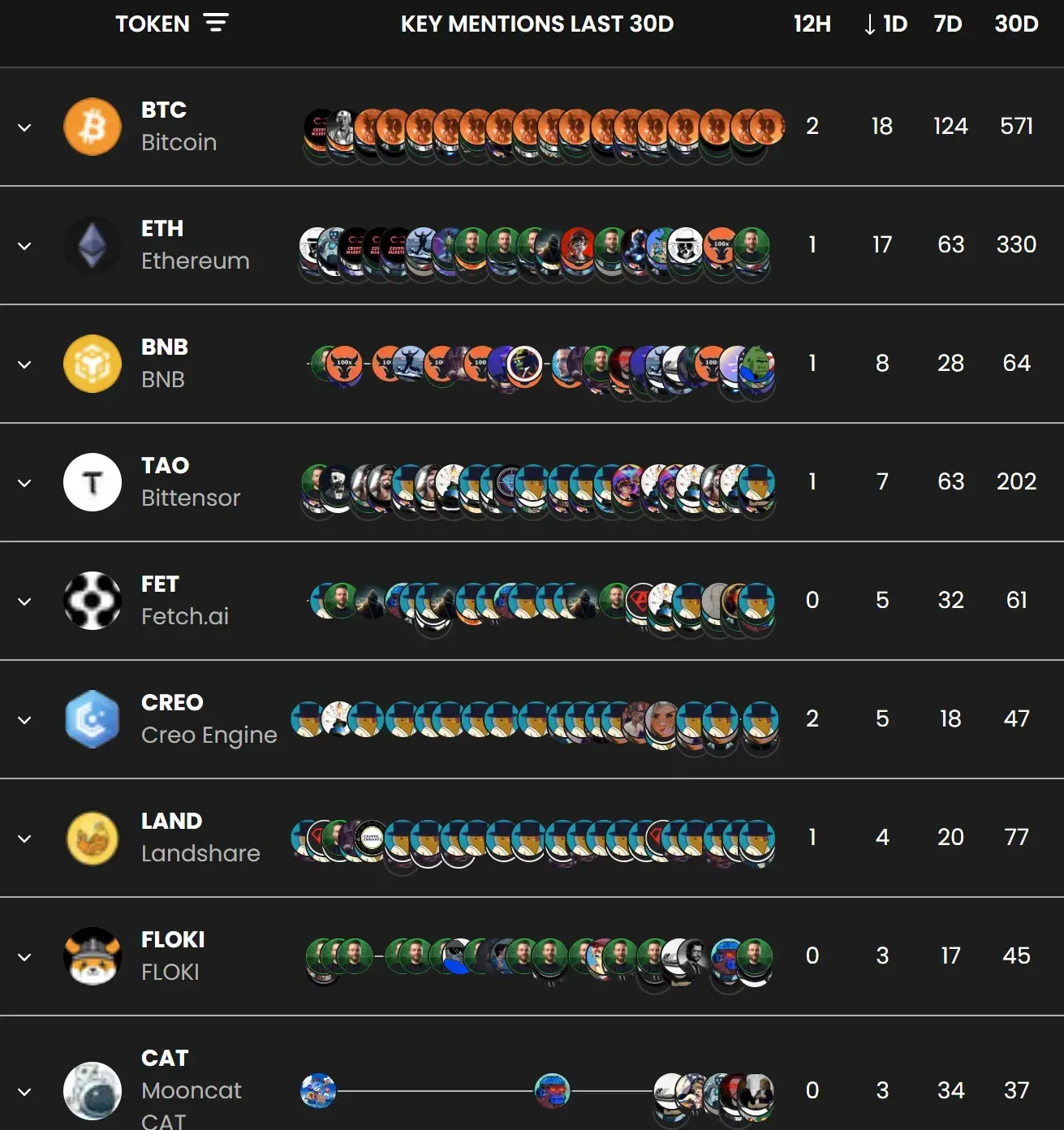Sort by the 12H column
This screenshot has height=1130, width=1064.
click(812, 24)
